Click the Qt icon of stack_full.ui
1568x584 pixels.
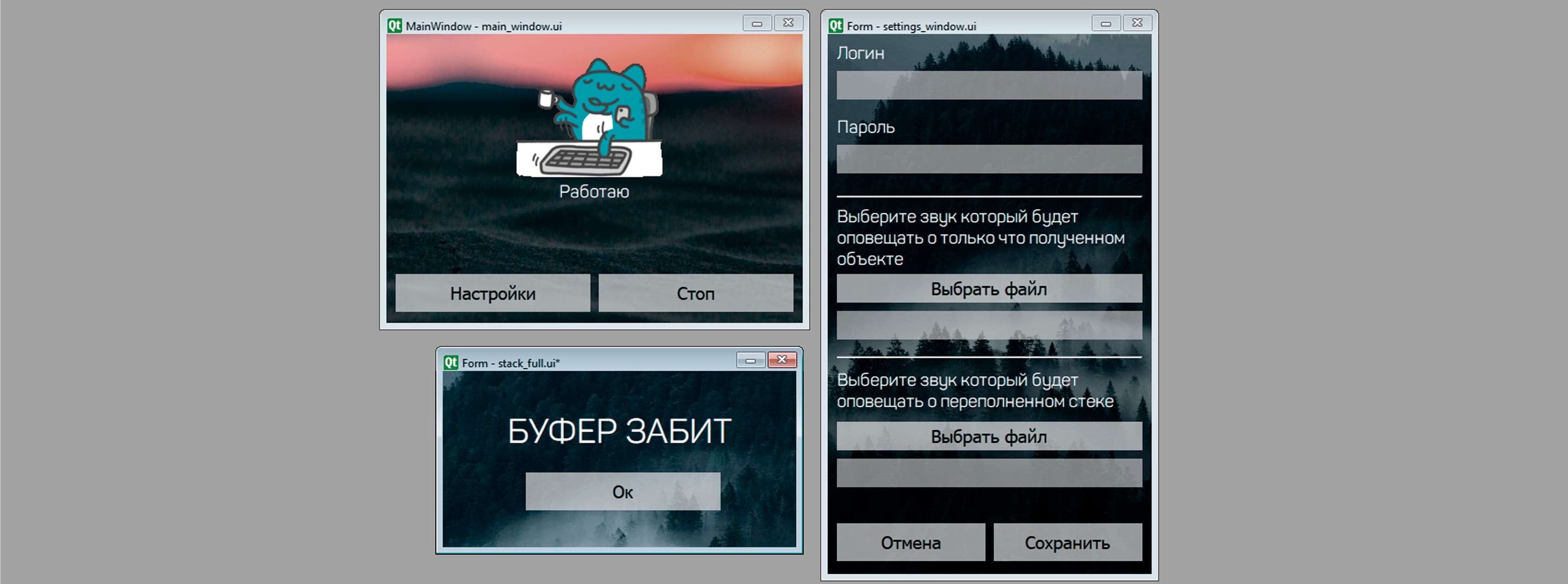(x=451, y=362)
